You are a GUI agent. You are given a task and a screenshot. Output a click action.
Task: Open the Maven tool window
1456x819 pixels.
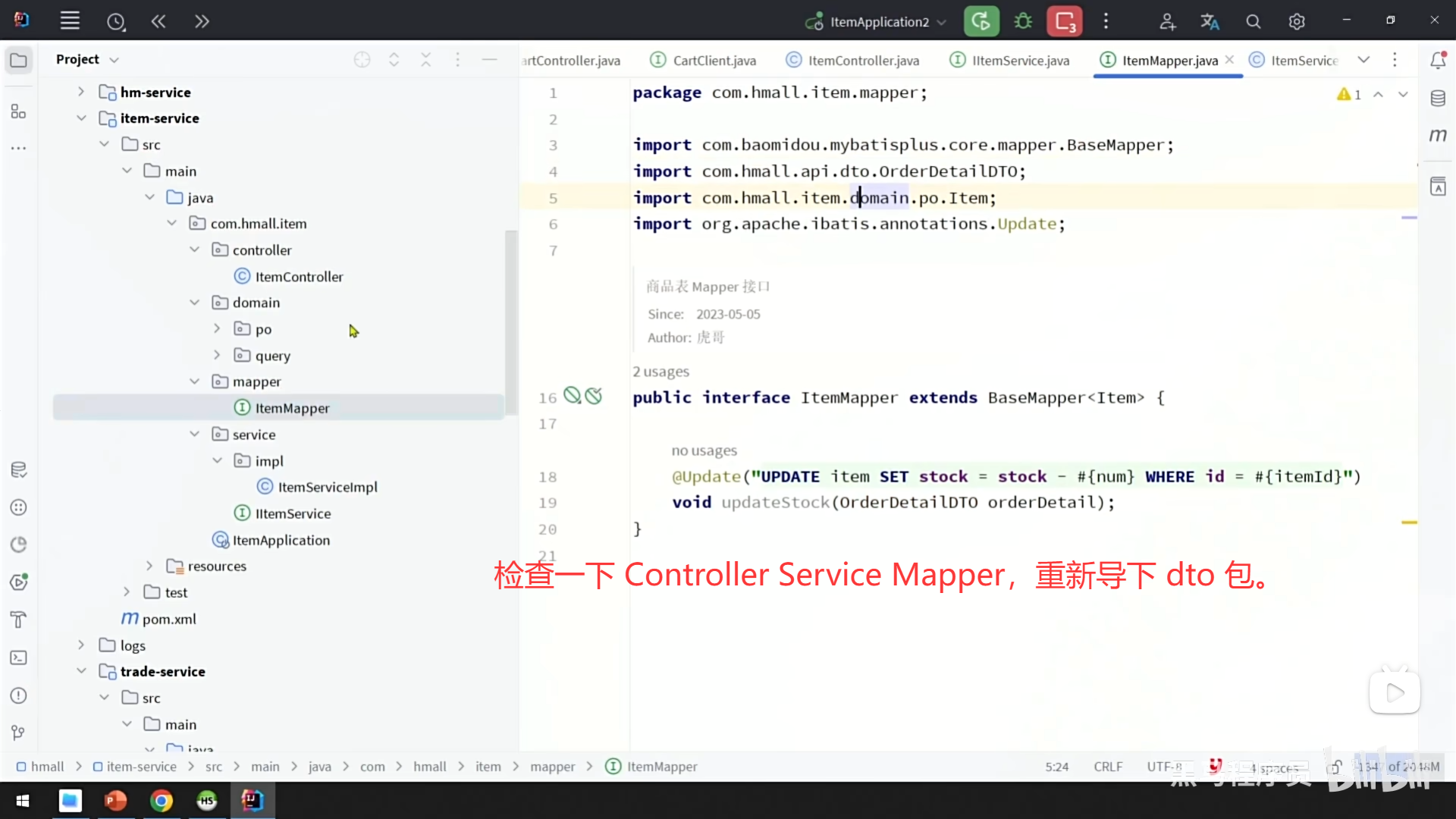tap(1438, 135)
